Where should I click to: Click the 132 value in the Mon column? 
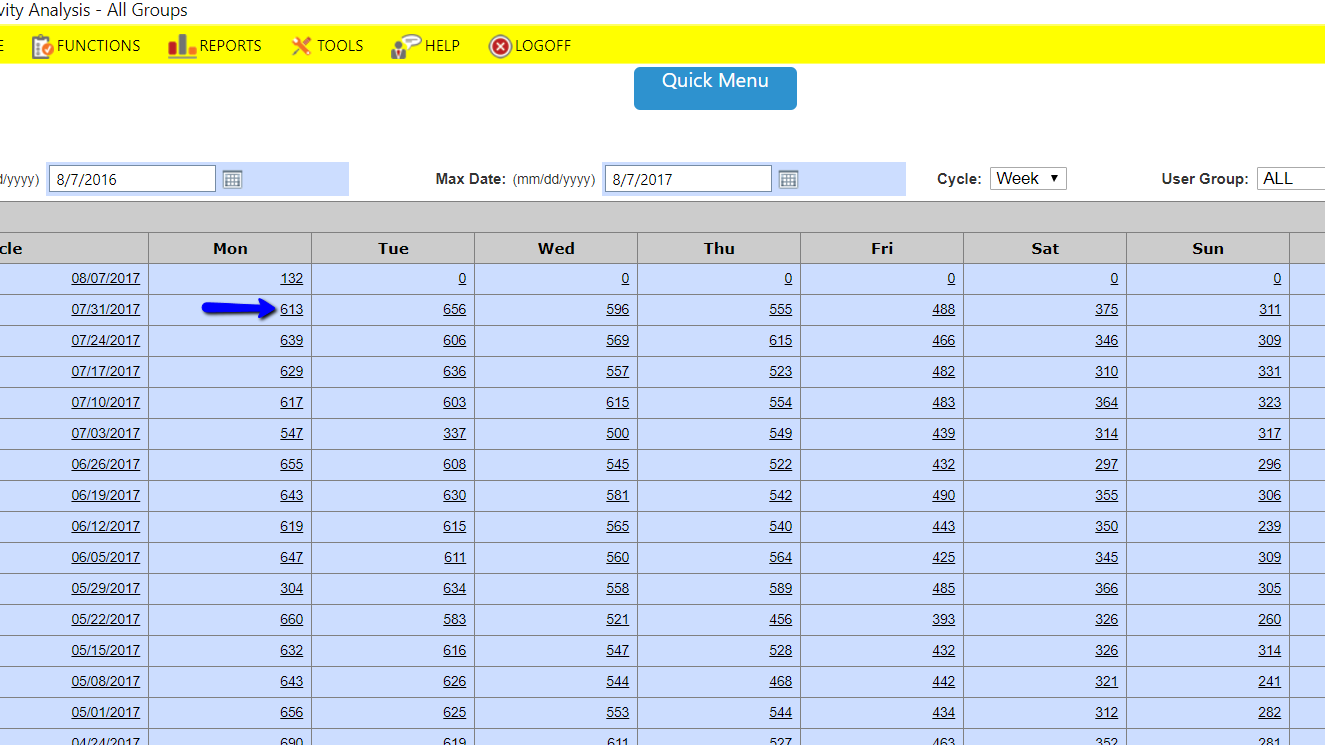coord(290,278)
